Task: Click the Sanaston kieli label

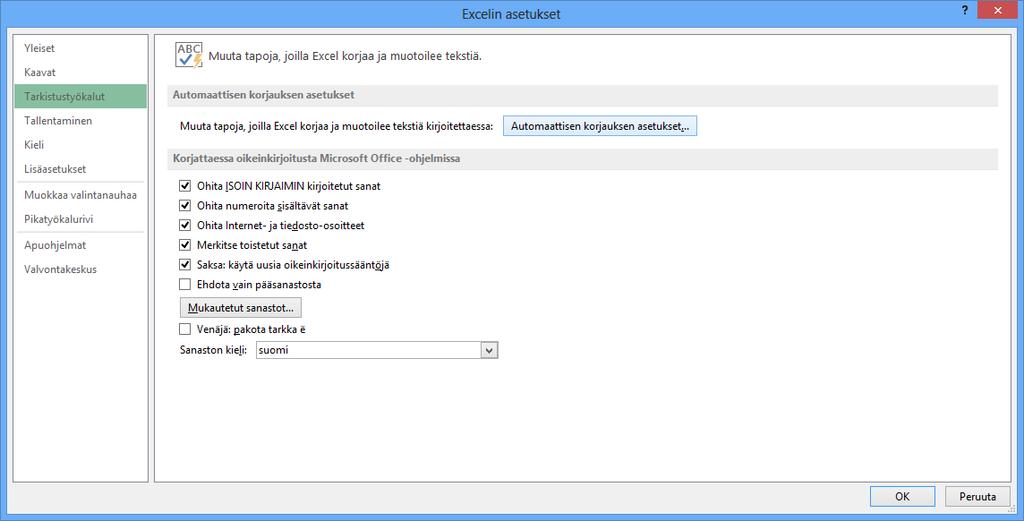Action: coord(213,351)
